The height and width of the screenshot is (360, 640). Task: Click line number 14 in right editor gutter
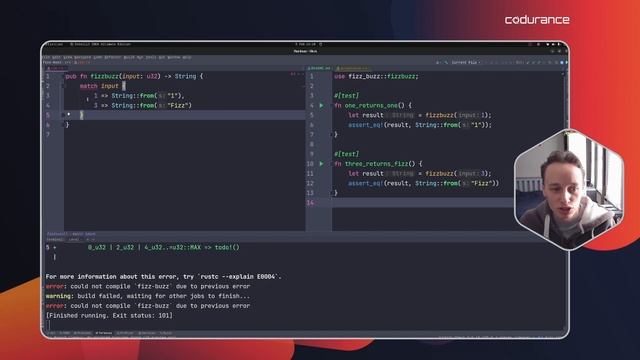pos(310,203)
